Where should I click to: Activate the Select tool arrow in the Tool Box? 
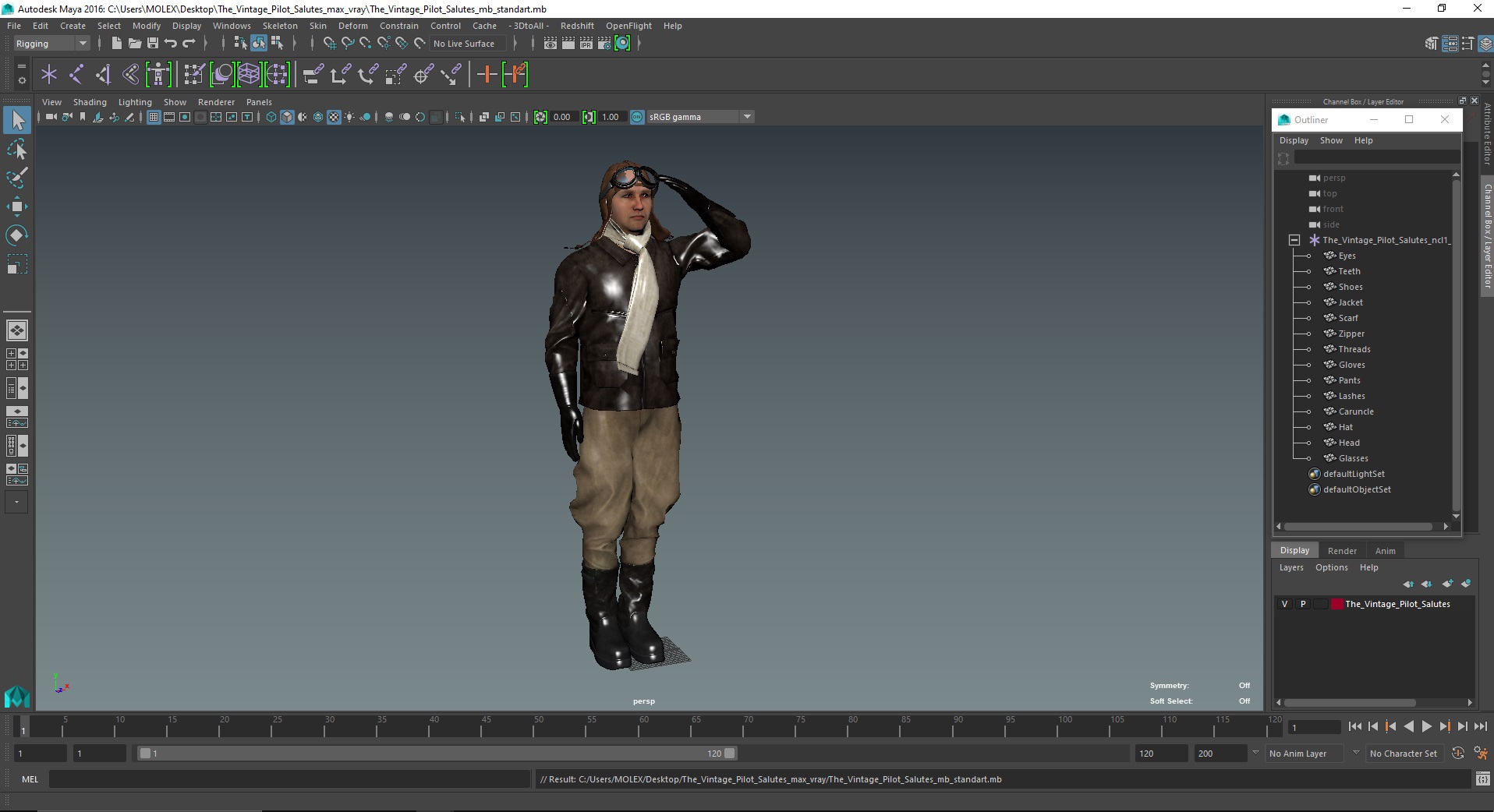pyautogui.click(x=17, y=120)
